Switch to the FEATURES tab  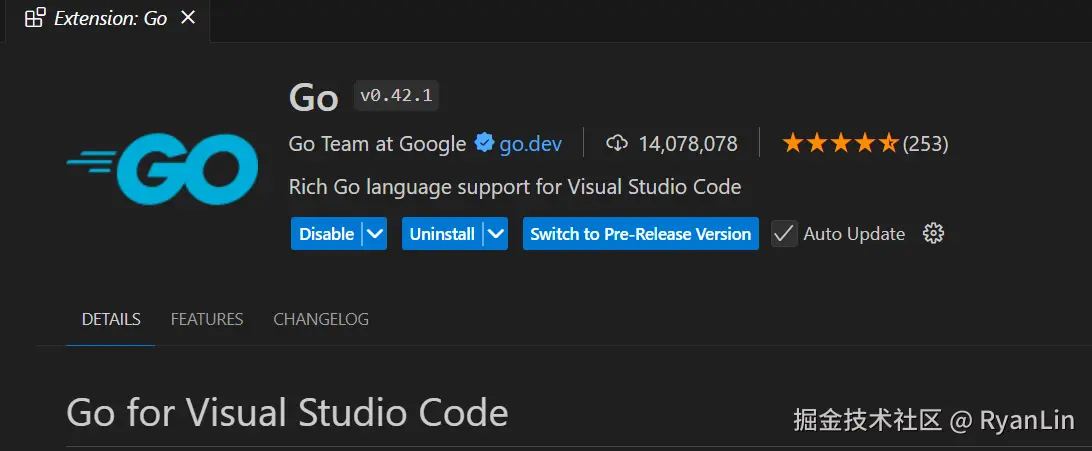[x=207, y=319]
